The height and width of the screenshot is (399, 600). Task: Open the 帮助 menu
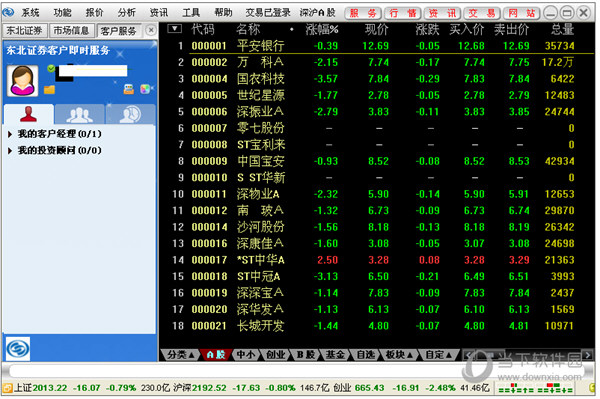pos(223,13)
